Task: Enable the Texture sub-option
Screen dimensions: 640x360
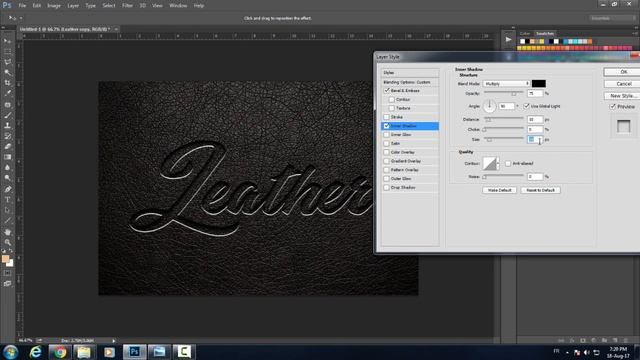Action: 391,108
